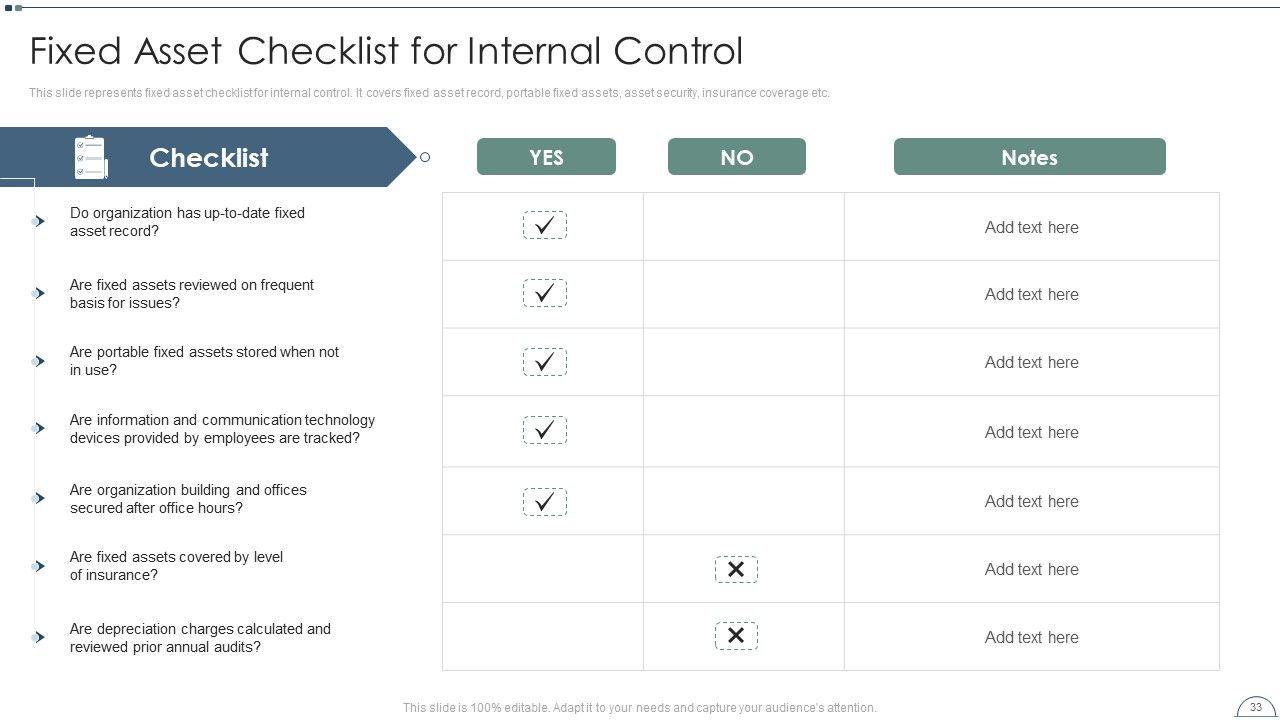This screenshot has width=1280, height=720.
Task: Click the clipboard checklist icon
Action: tap(90, 158)
